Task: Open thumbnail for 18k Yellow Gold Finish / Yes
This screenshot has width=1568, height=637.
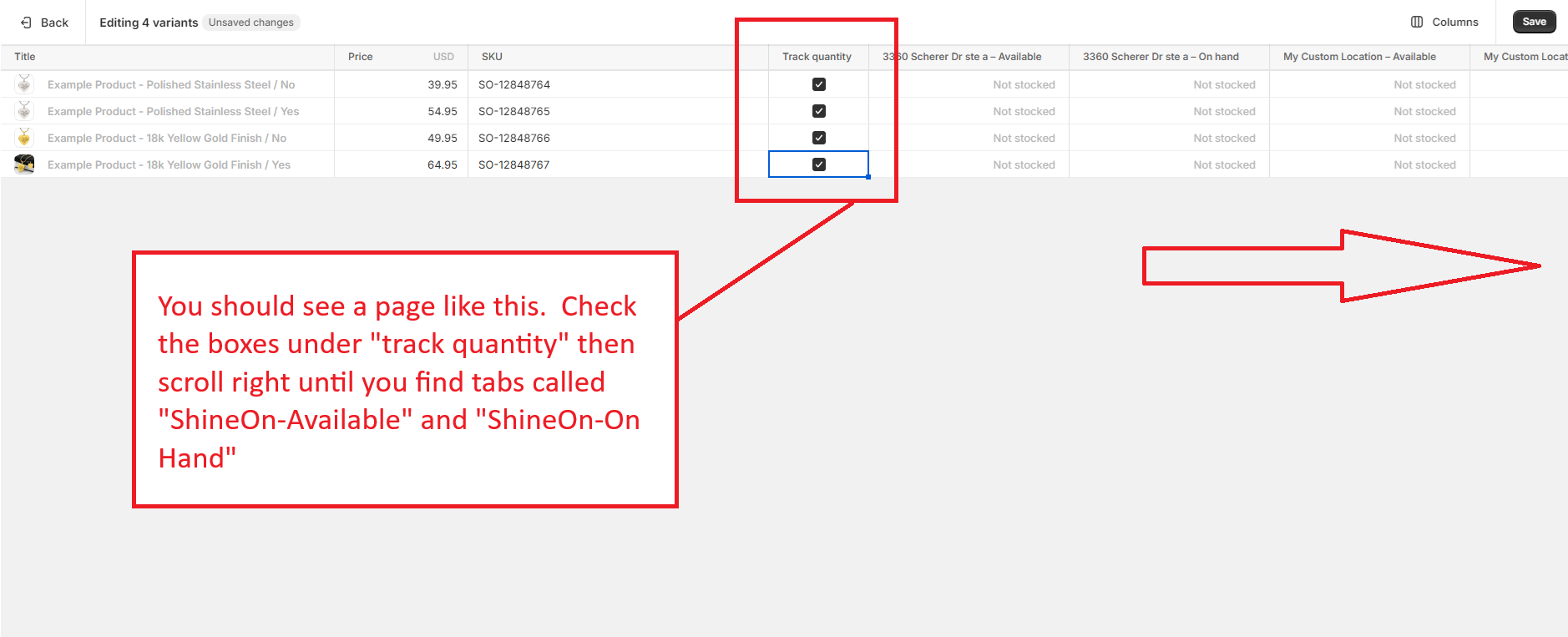Action: tap(24, 164)
